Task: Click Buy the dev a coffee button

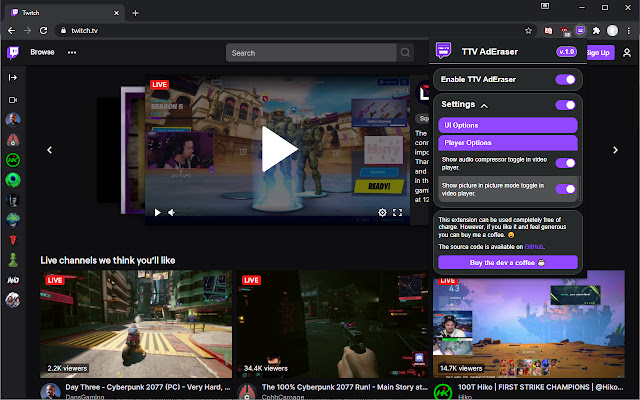Action: (x=508, y=262)
